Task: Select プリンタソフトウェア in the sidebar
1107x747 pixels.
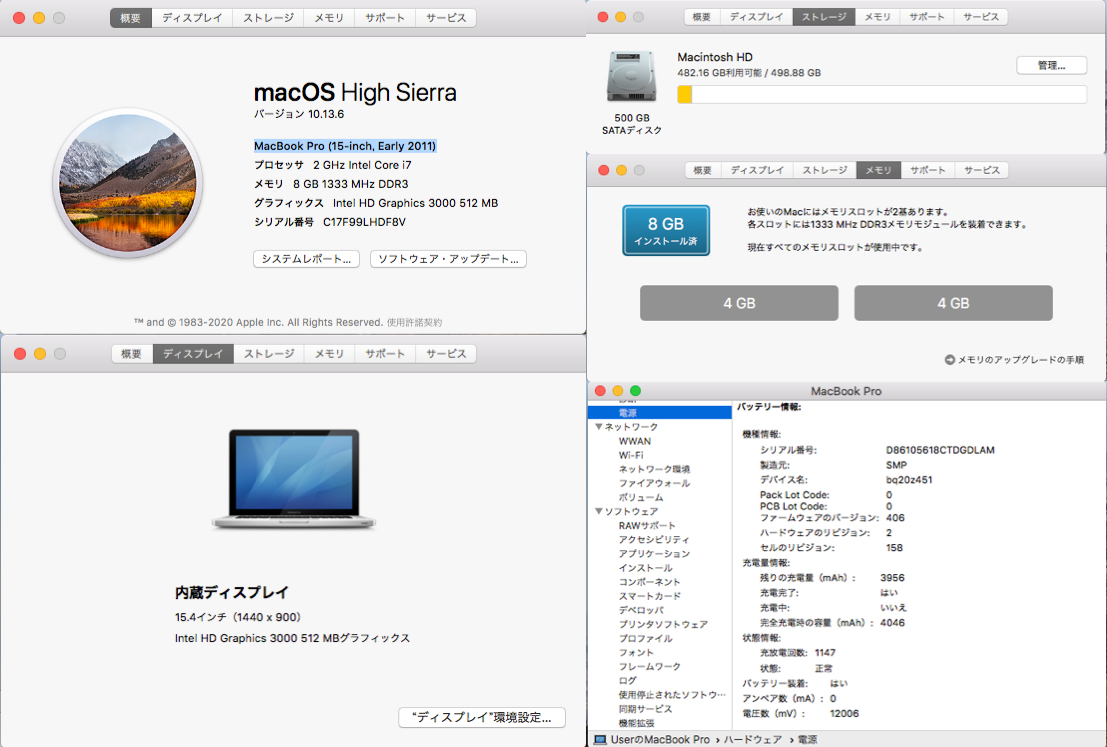Action: pyautogui.click(x=663, y=625)
